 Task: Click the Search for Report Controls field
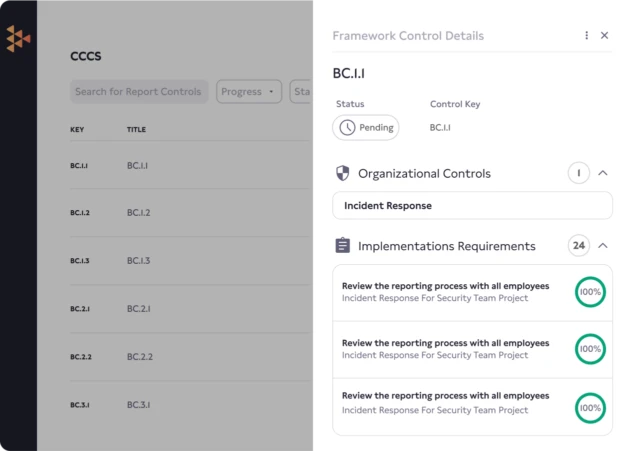[x=140, y=92]
